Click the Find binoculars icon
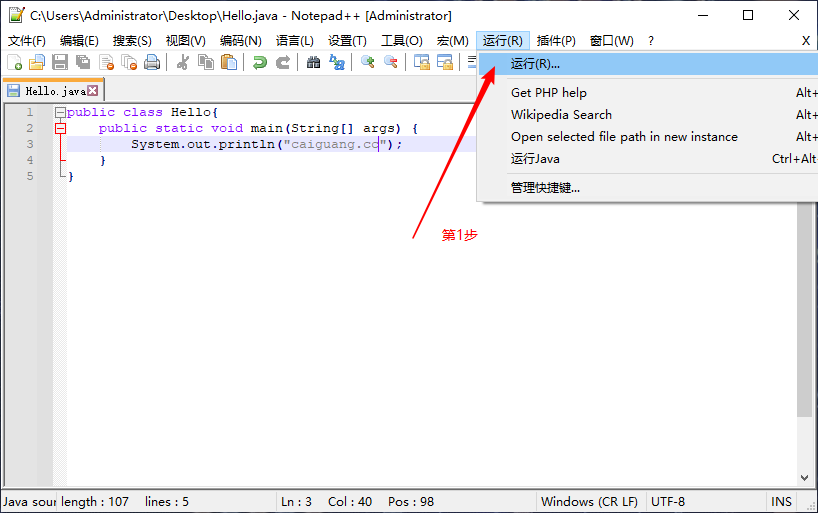818x513 pixels. point(314,62)
